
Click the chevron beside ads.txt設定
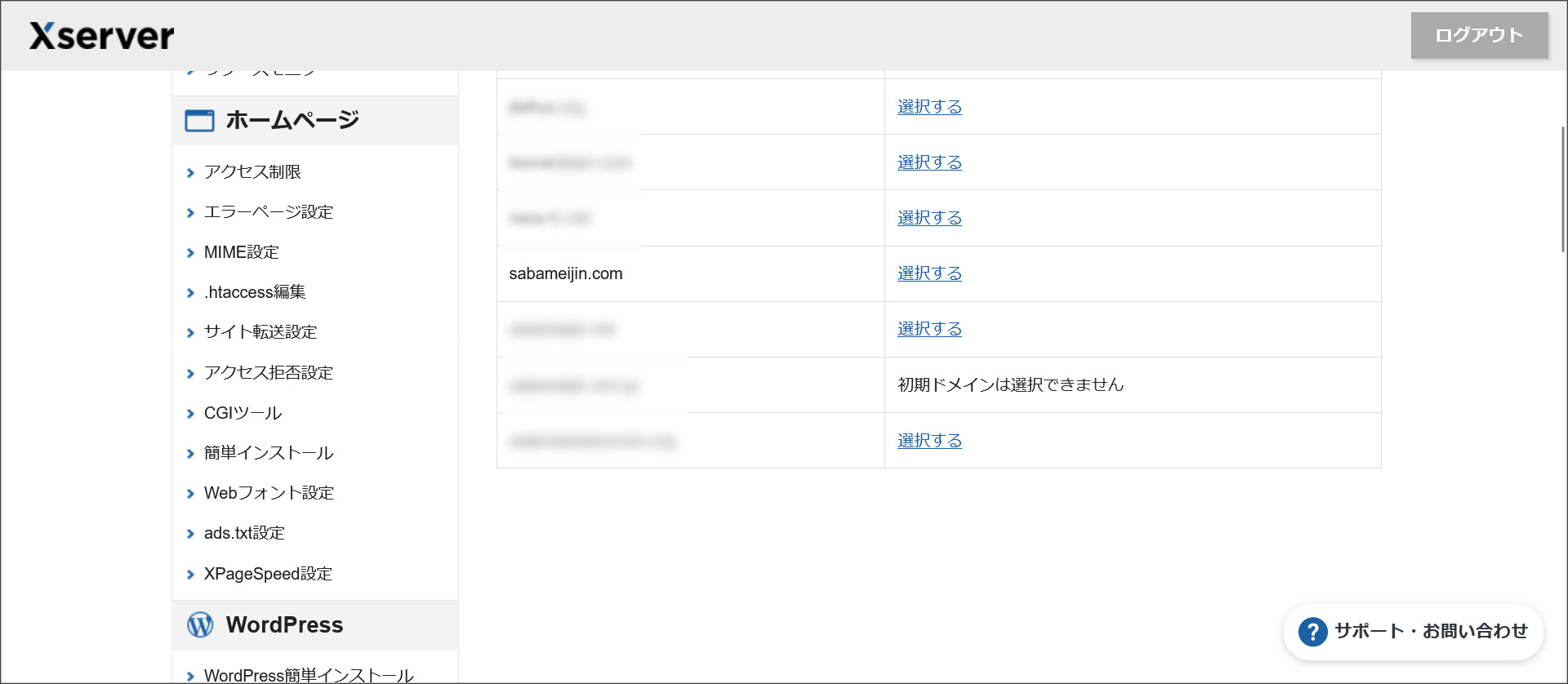point(190,534)
